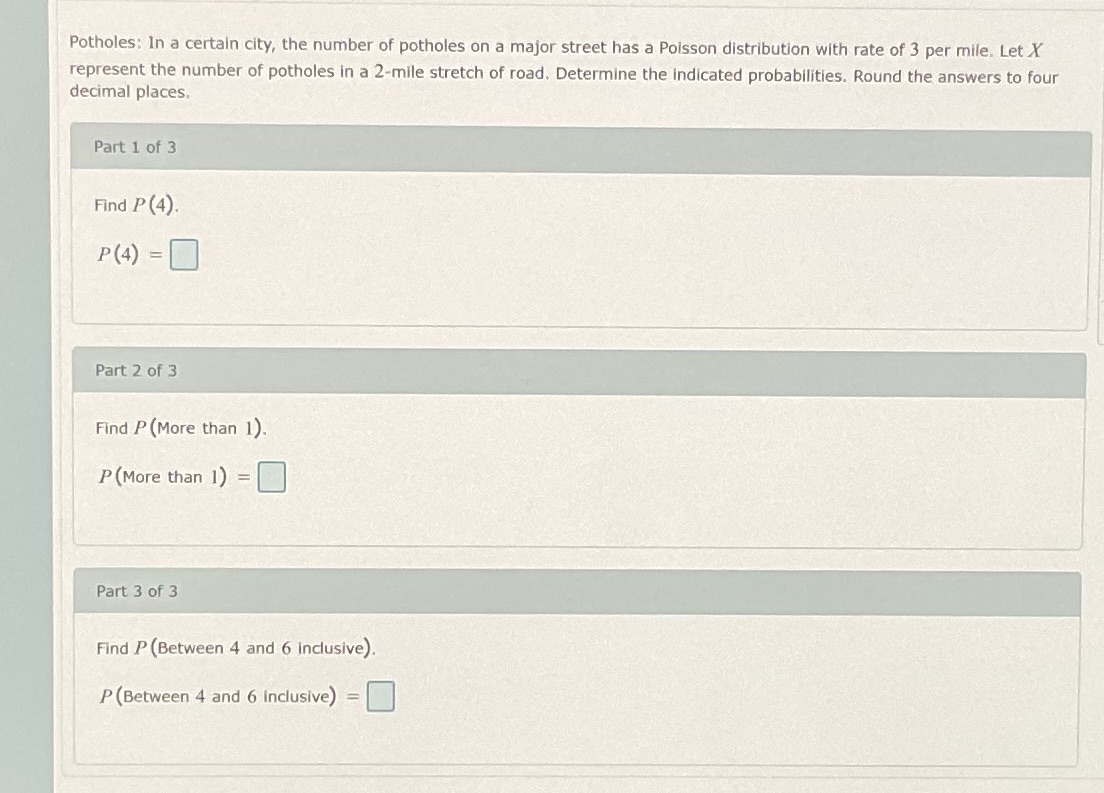
Task: Click the P(Between 4 and 6 inclusive) box
Action: 380,696
